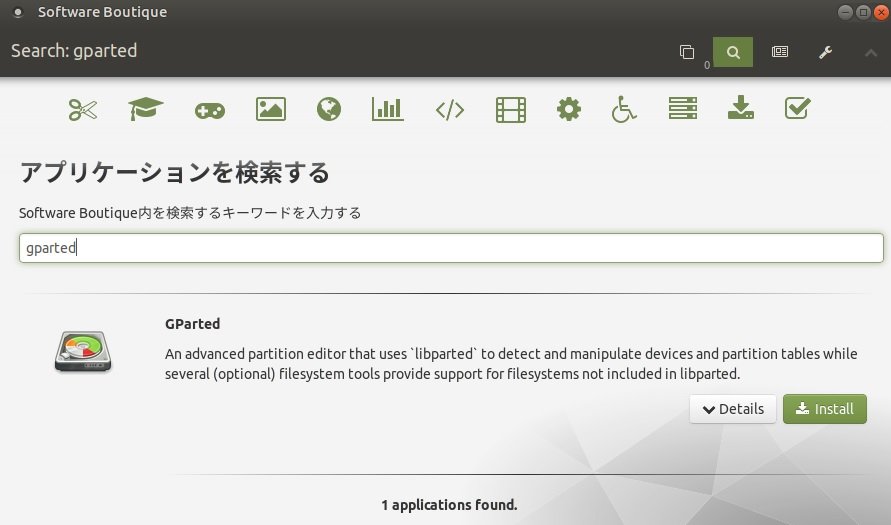The width and height of the screenshot is (891, 525).
Task: Open the Sound & Video category (film icon)
Action: pos(511,110)
